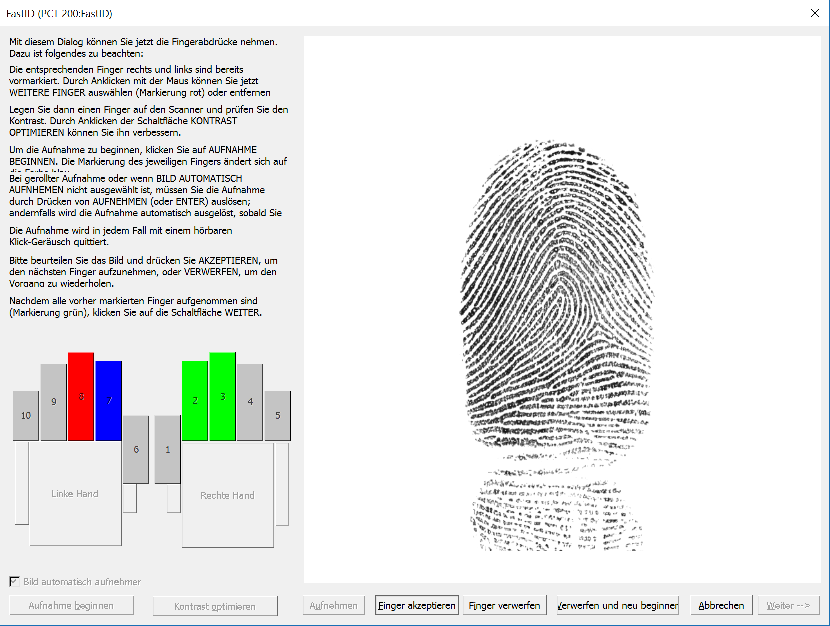Mark finger 5 on the right hand
Viewport: 830px width, 626px height.
pyautogui.click(x=277, y=415)
